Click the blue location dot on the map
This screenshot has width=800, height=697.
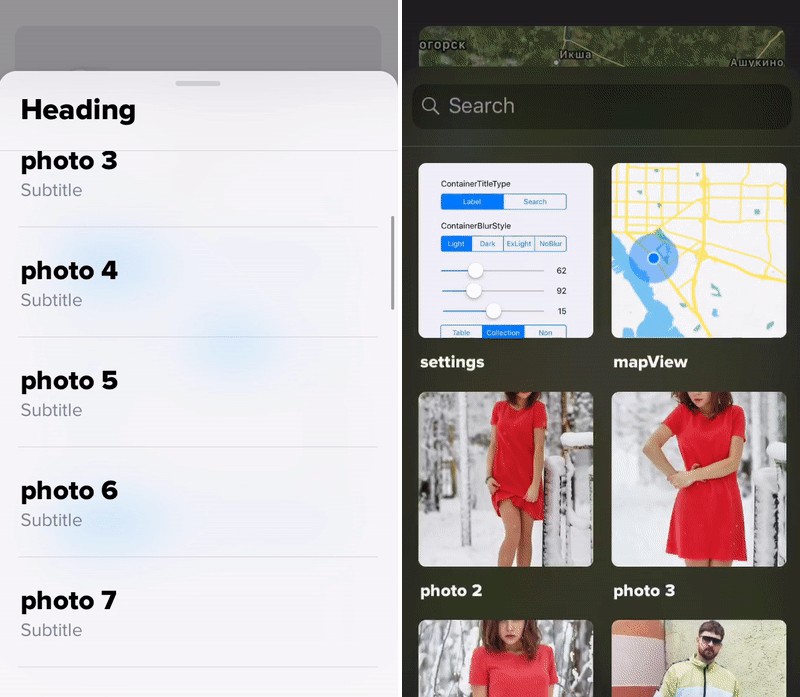coord(653,258)
